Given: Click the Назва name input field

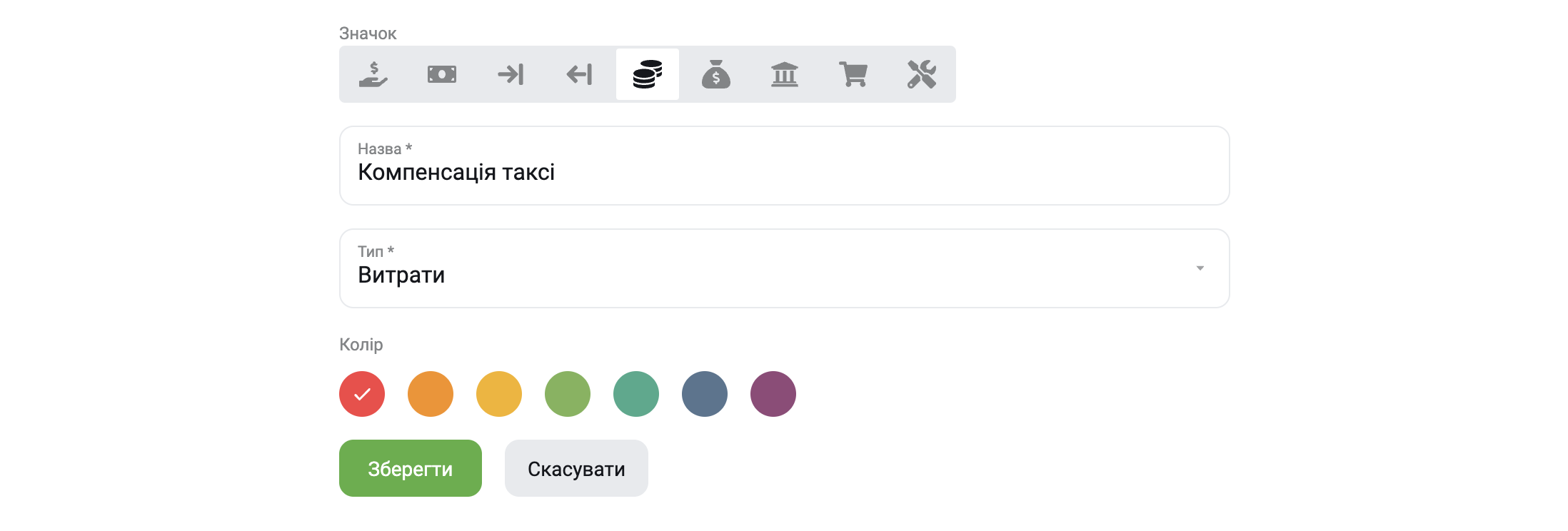Looking at the screenshot, I should coord(784,166).
